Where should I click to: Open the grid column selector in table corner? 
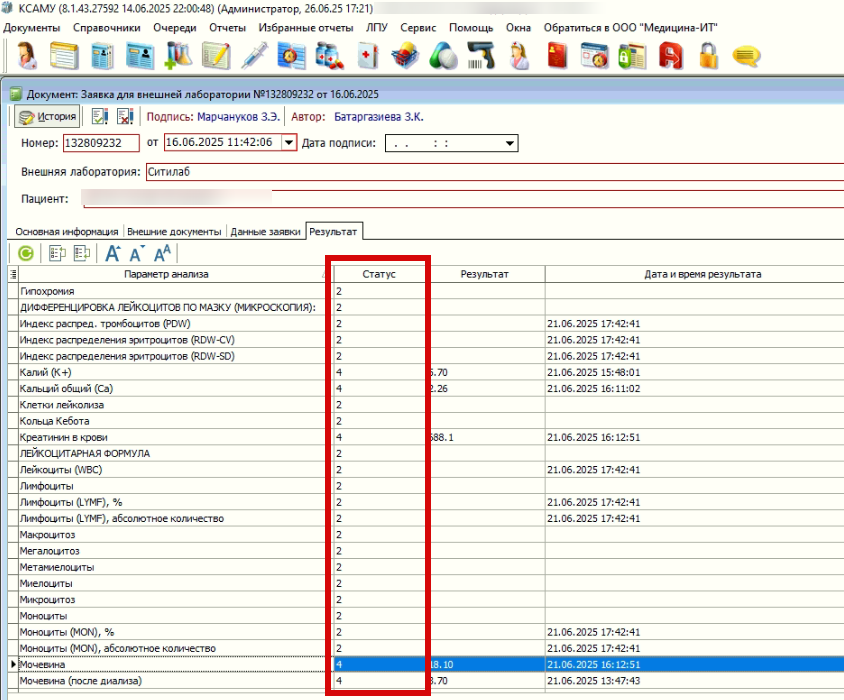pos(13,274)
